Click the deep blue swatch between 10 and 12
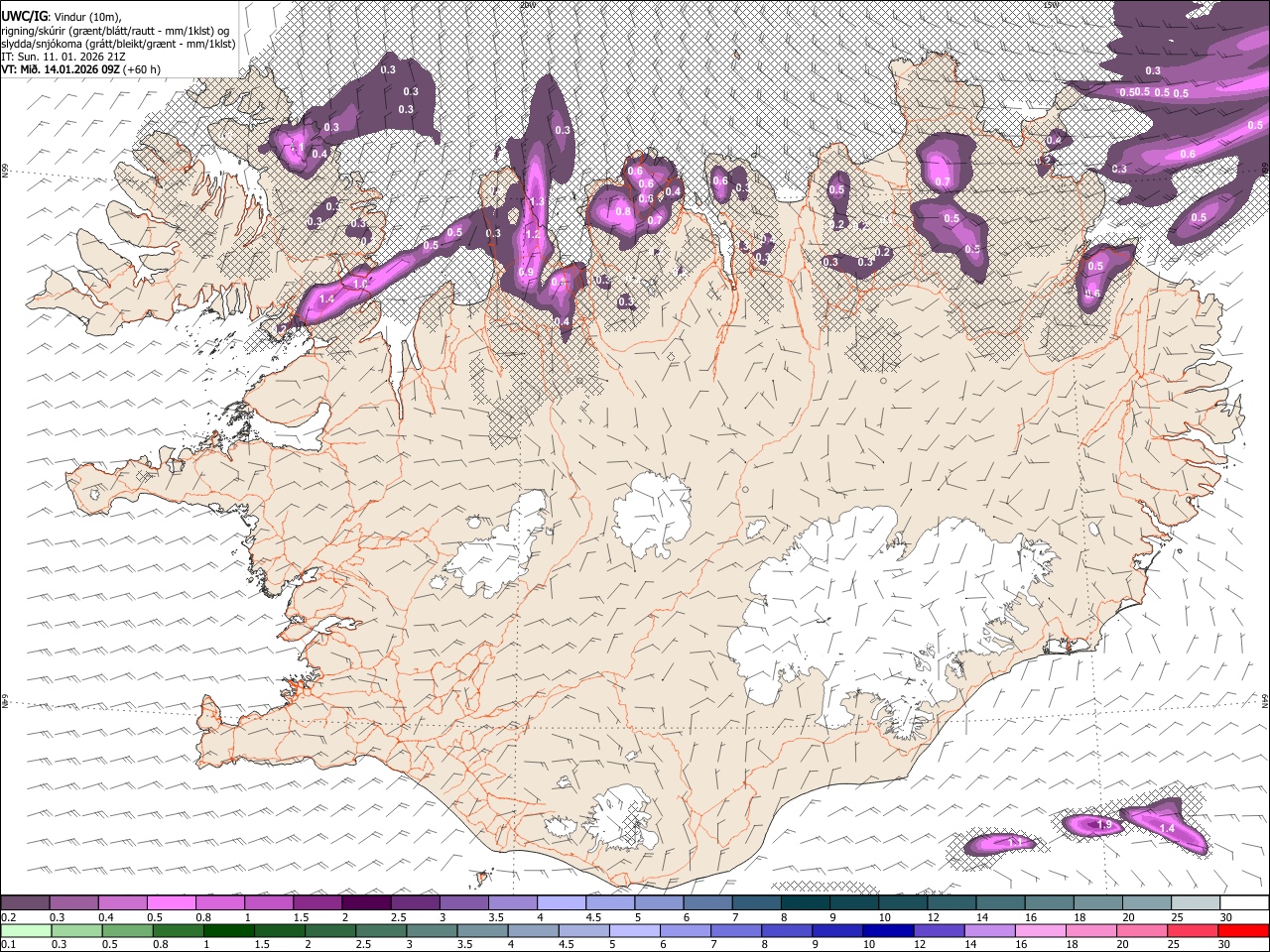 (x=886, y=930)
